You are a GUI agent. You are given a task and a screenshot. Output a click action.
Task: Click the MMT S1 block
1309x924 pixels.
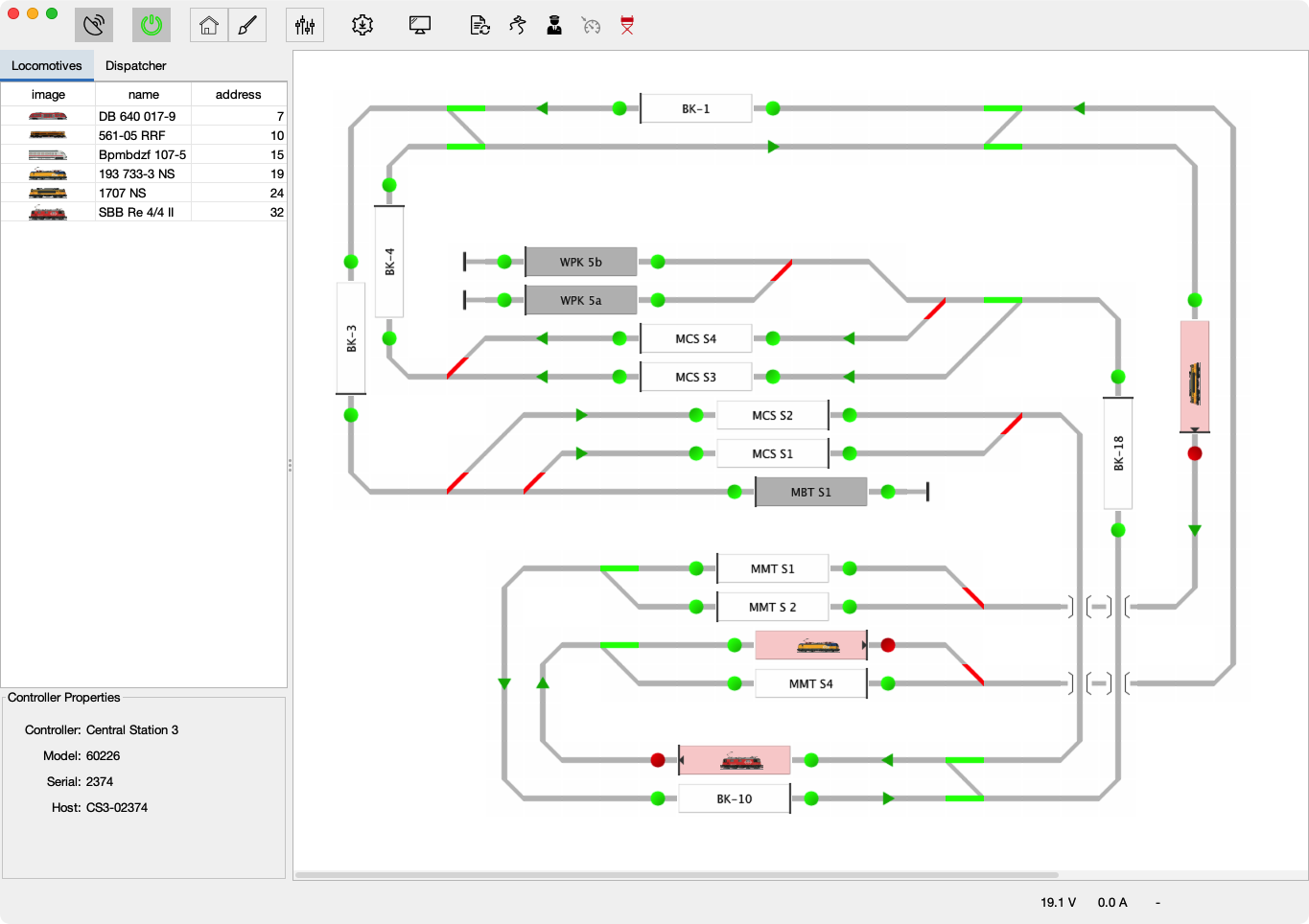click(x=773, y=568)
